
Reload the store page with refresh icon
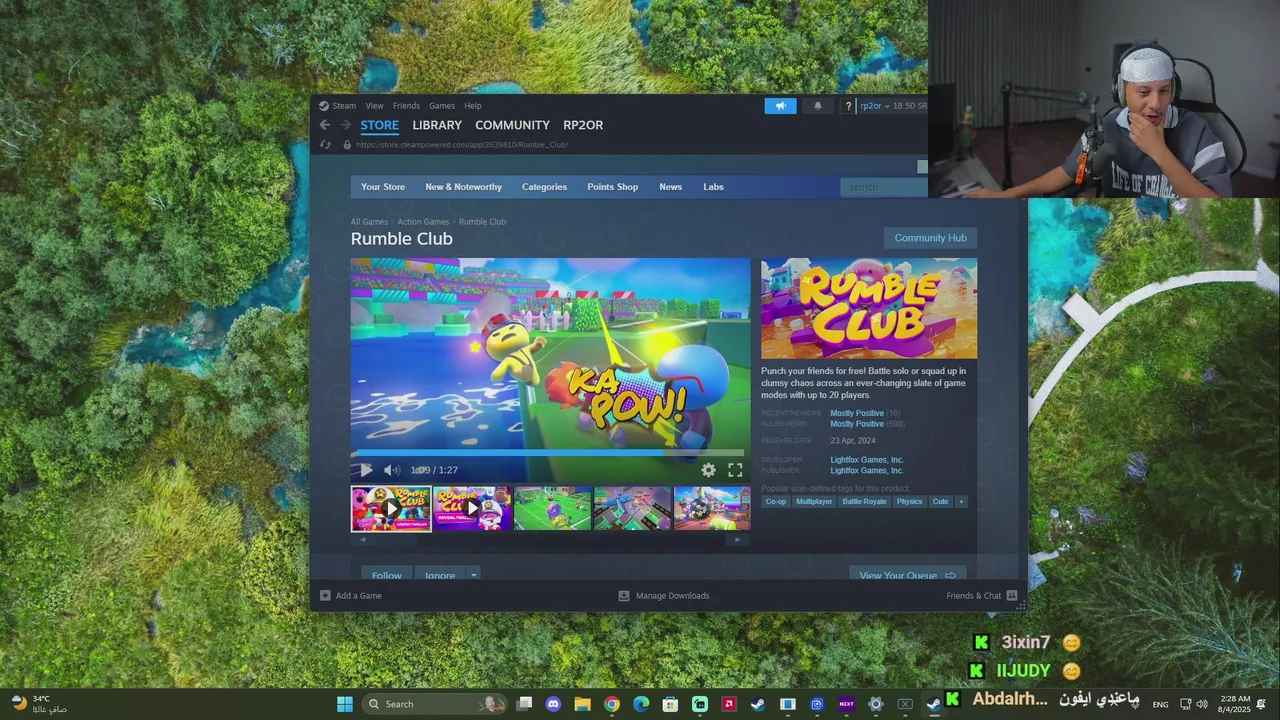(325, 145)
